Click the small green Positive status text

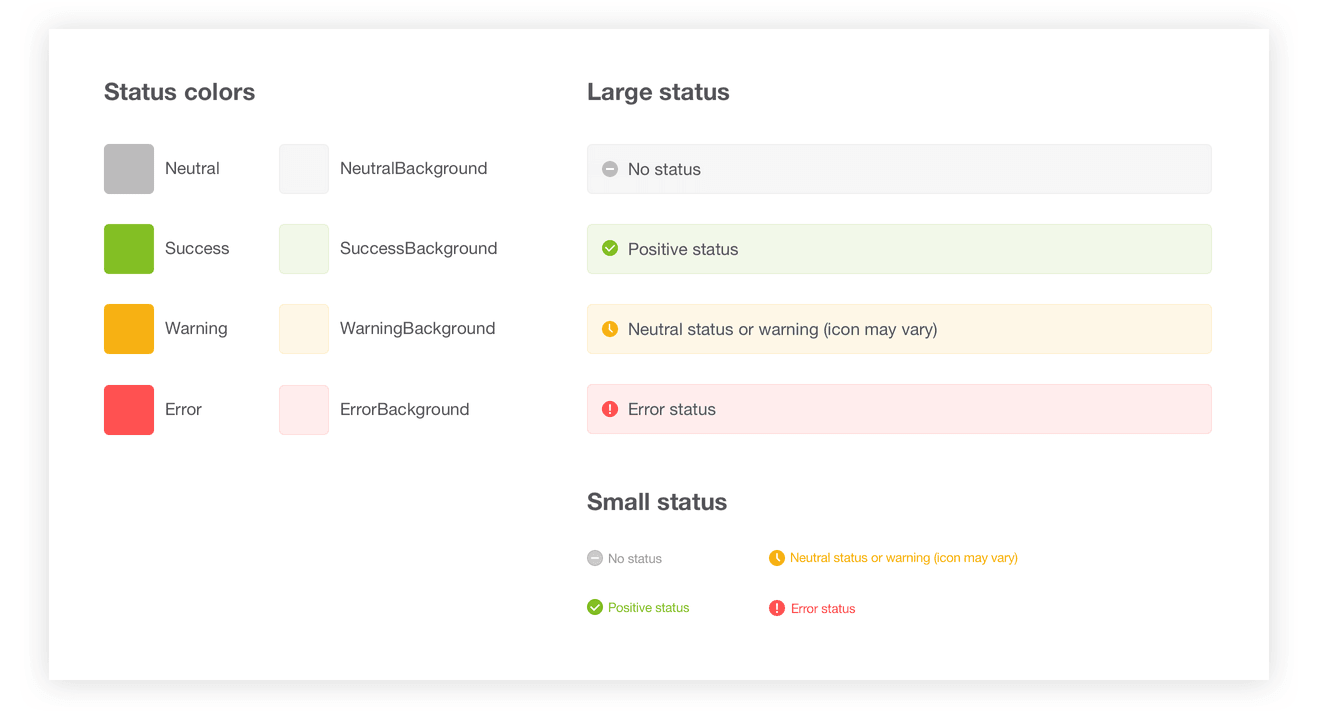(x=648, y=608)
